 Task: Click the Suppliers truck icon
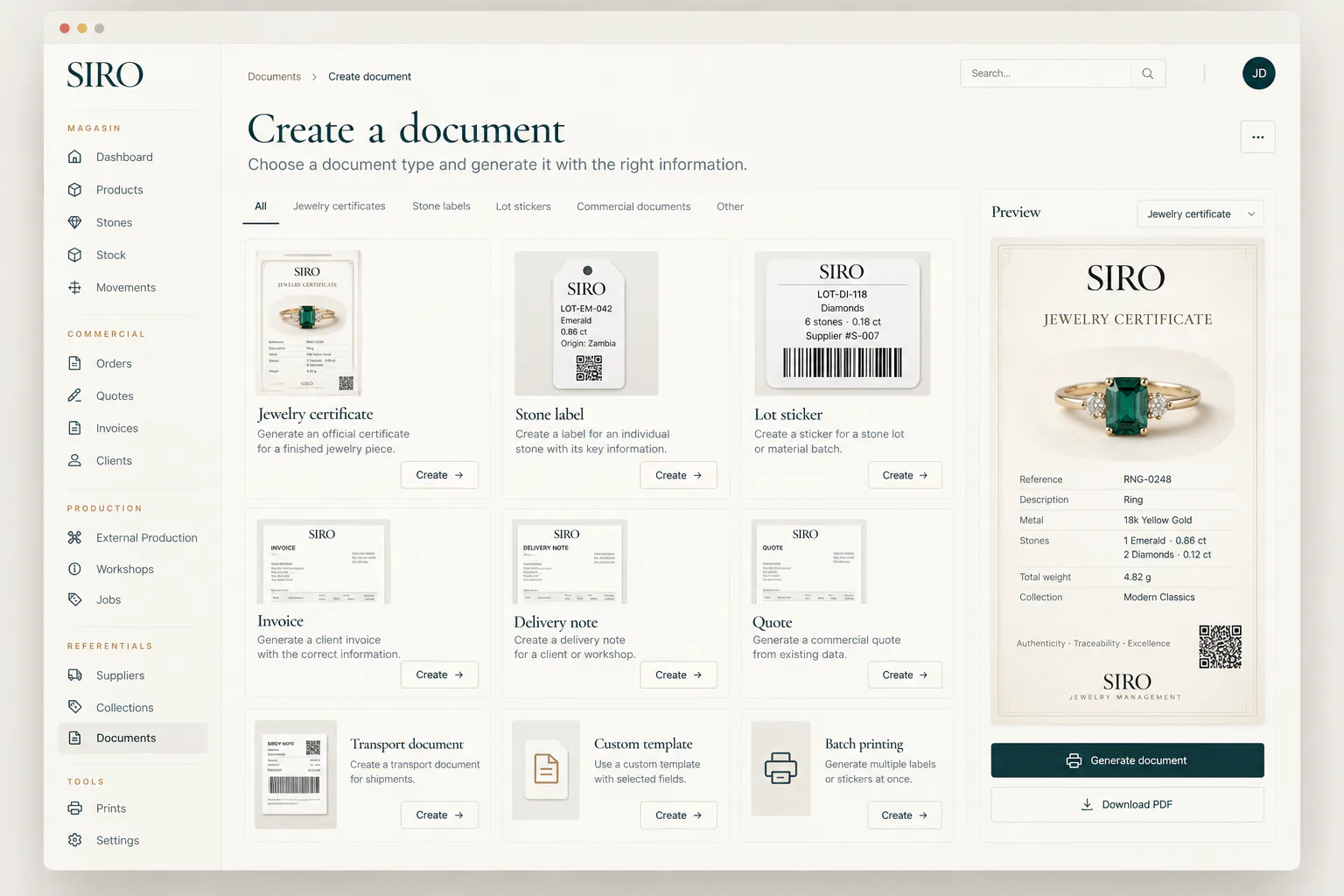coord(75,675)
